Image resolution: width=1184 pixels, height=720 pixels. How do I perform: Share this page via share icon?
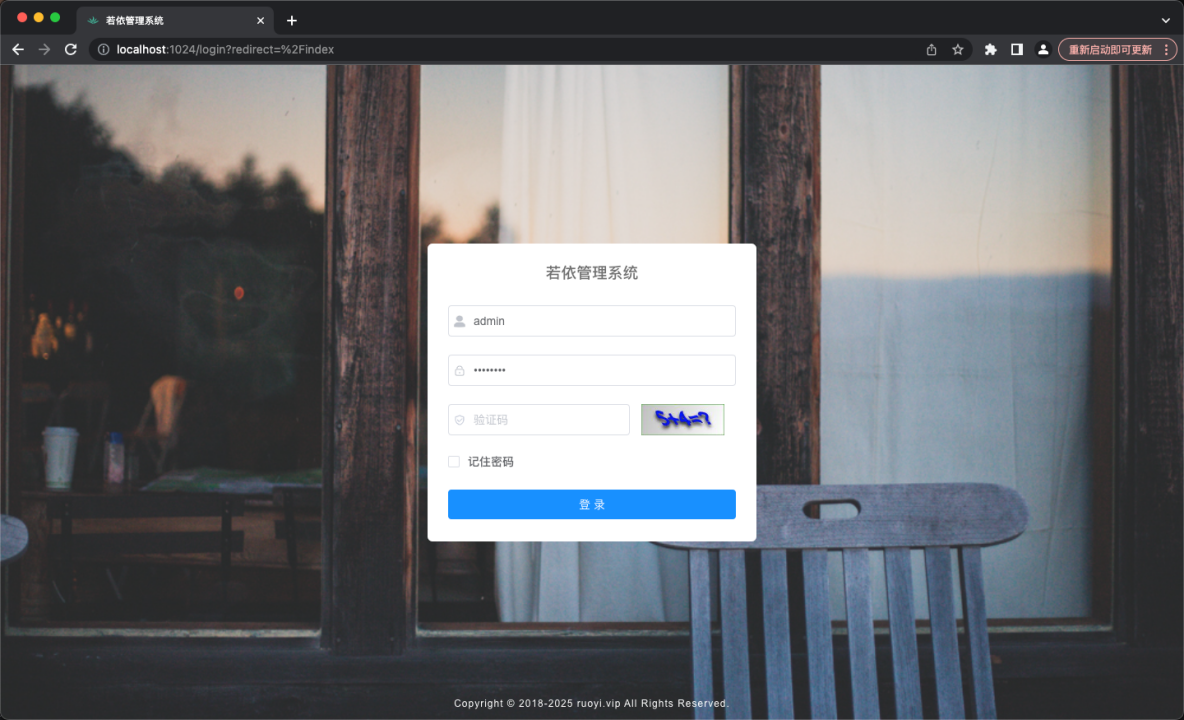pyautogui.click(x=931, y=49)
